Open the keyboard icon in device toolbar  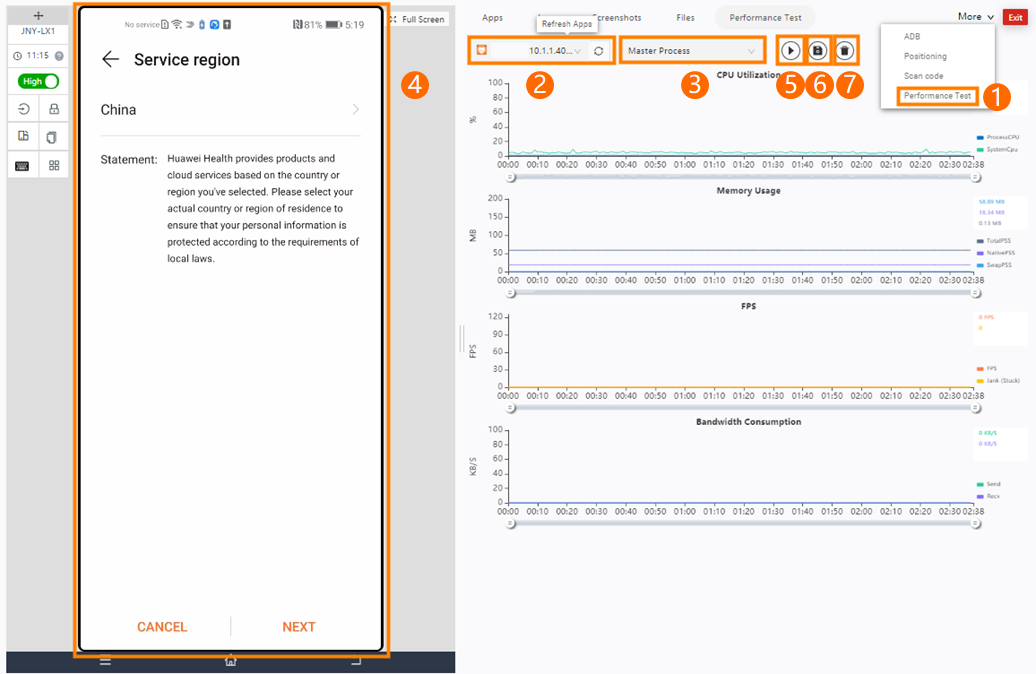tap(22, 166)
